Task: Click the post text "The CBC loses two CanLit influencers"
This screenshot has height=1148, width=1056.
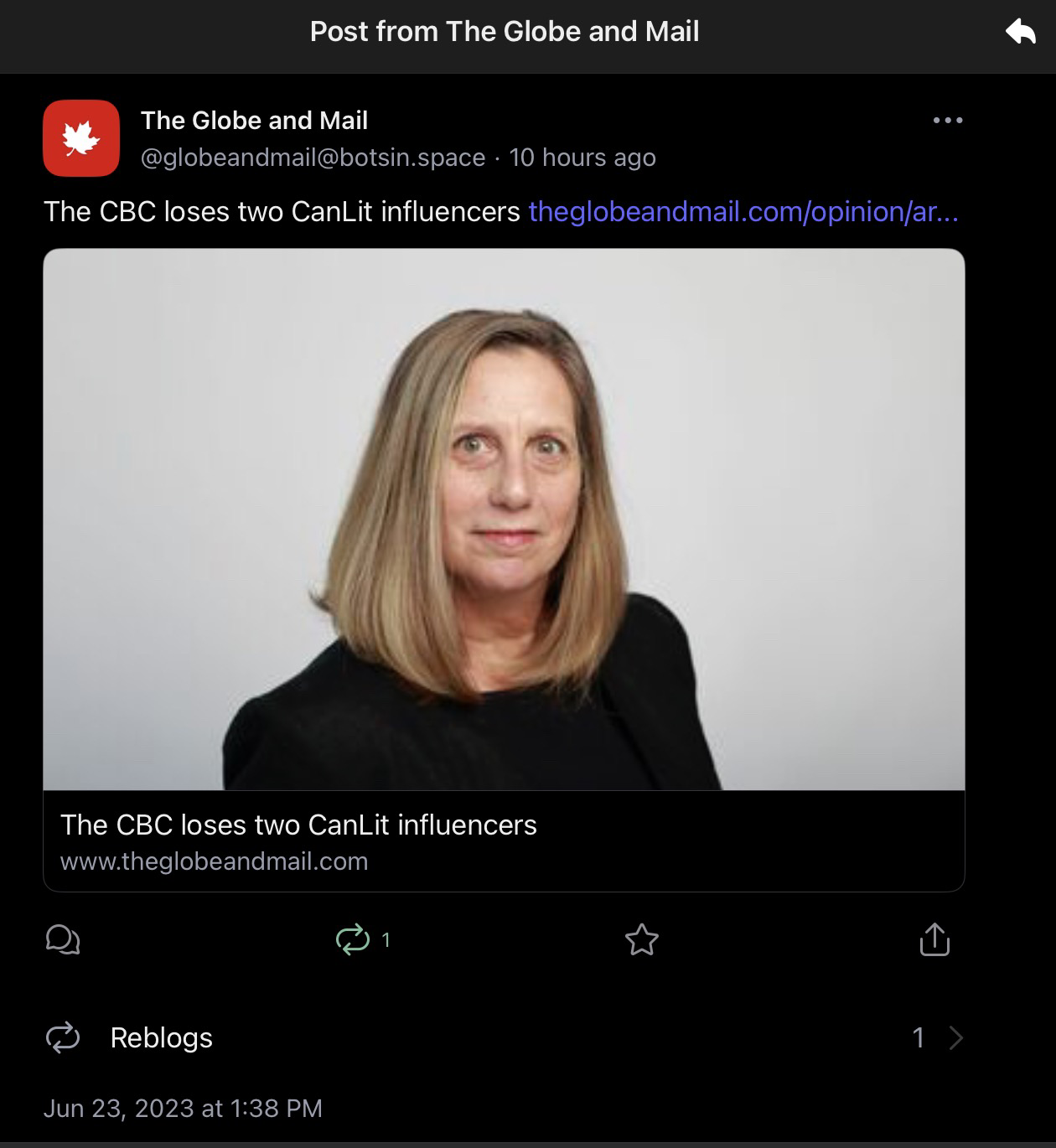Action: tap(282, 212)
